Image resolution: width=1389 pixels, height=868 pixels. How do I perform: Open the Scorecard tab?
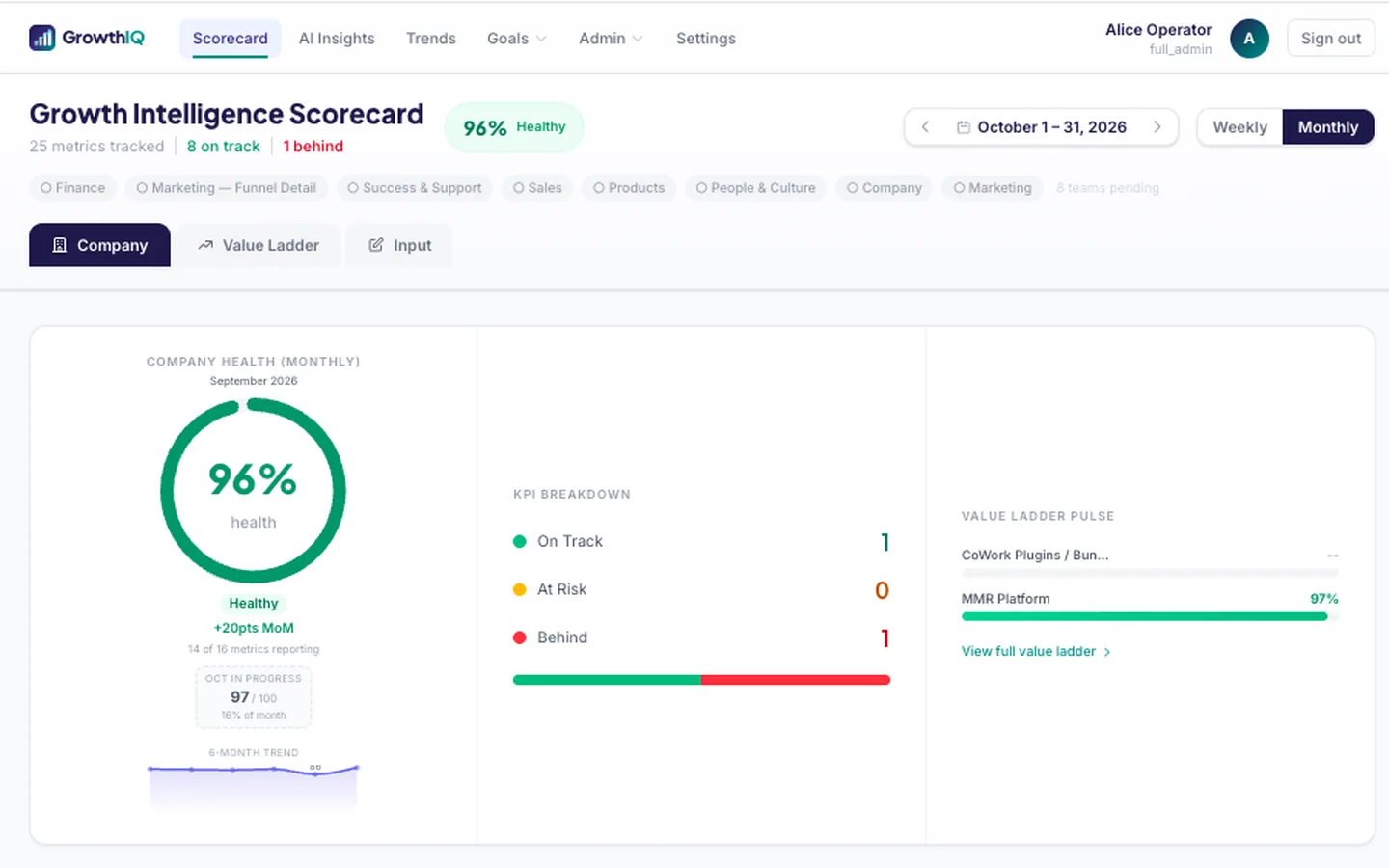230,39
